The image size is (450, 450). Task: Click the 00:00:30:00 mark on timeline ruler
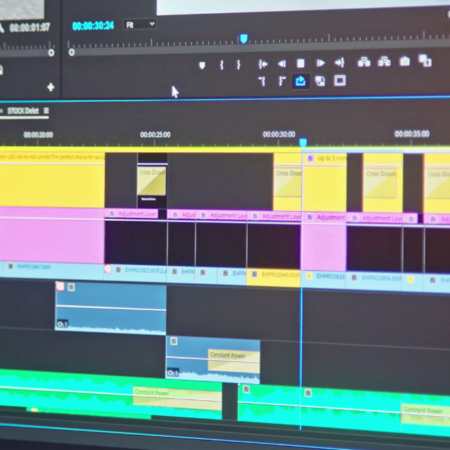pyautogui.click(x=279, y=134)
